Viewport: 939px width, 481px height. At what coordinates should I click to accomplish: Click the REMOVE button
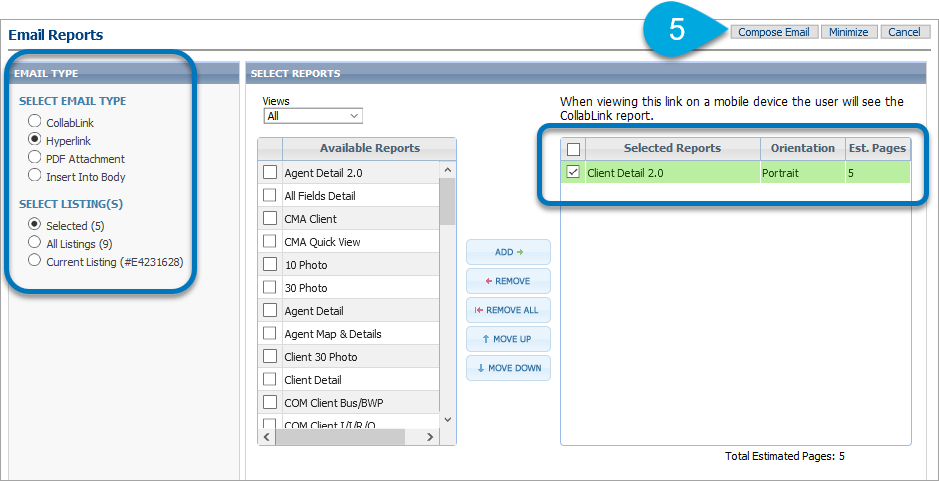508,281
